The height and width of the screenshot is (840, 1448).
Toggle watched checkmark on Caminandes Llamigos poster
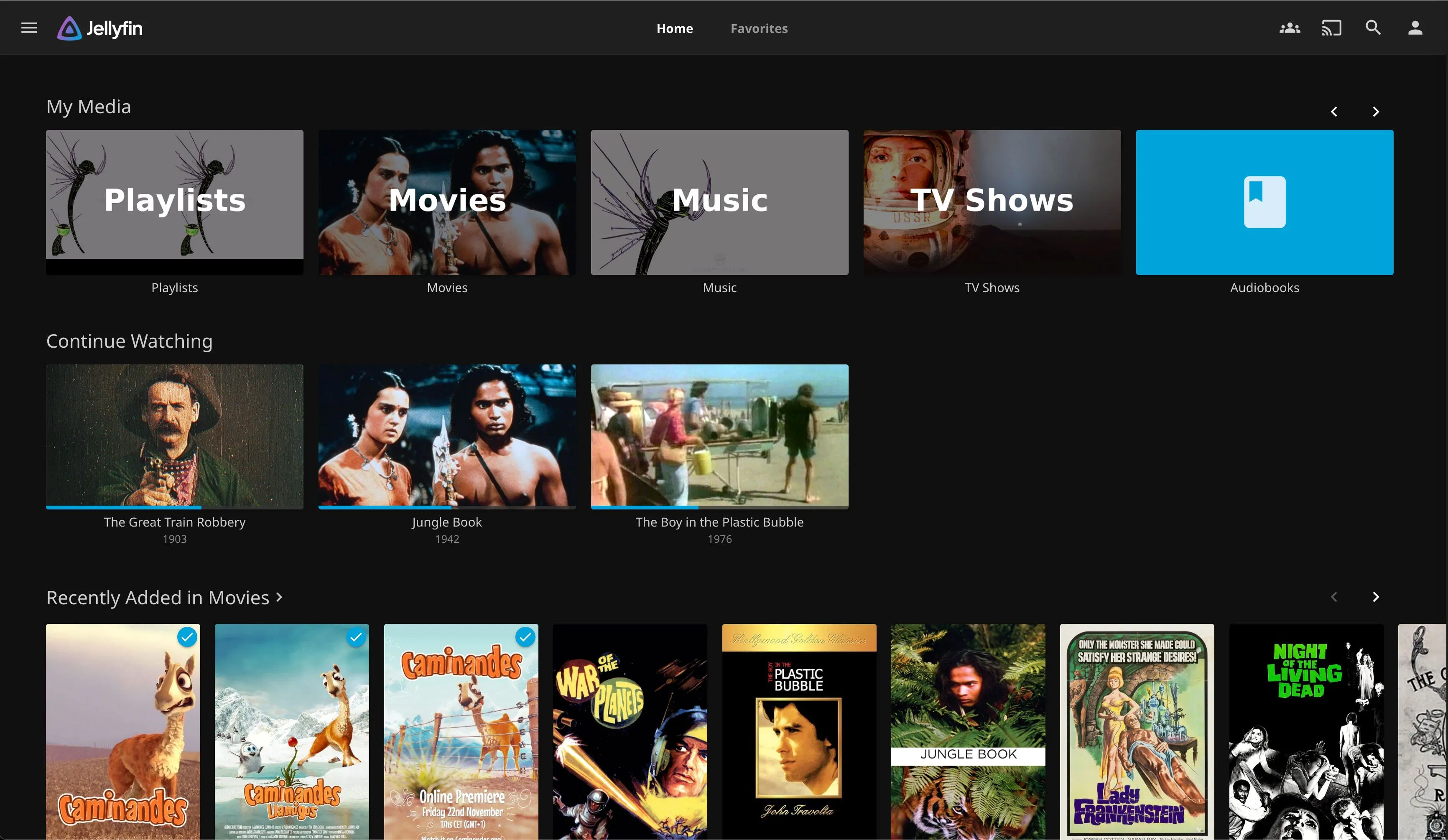click(356, 637)
